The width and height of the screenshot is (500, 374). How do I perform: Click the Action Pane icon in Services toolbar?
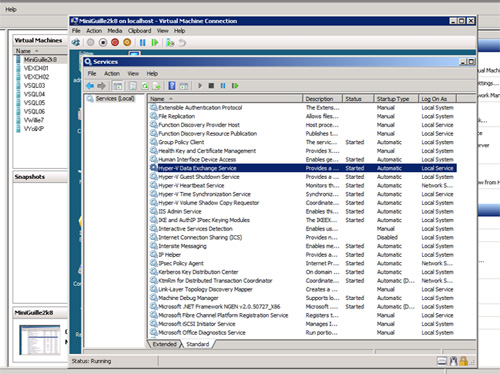coord(184,86)
